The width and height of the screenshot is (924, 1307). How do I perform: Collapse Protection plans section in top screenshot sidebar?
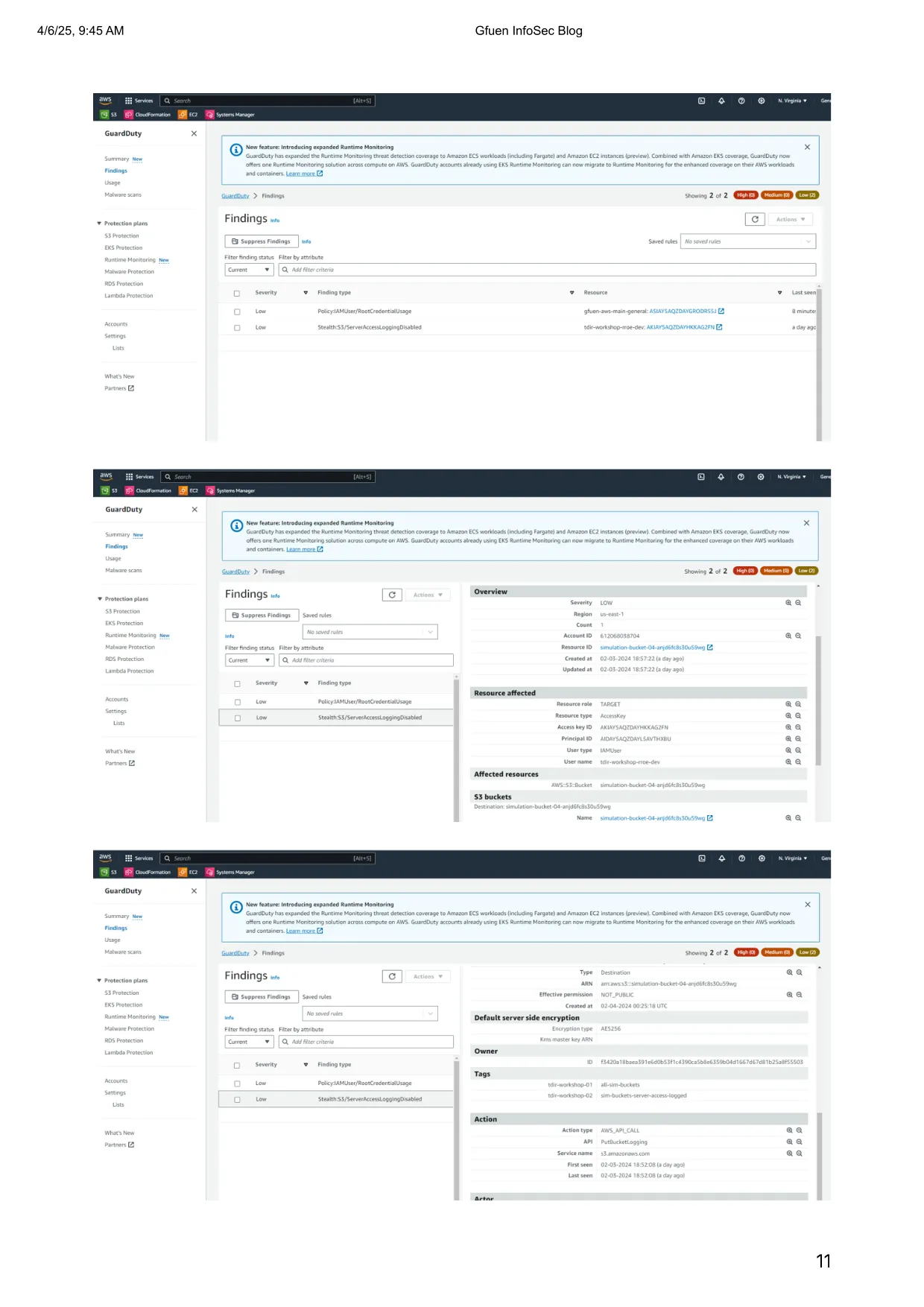pyautogui.click(x=99, y=224)
